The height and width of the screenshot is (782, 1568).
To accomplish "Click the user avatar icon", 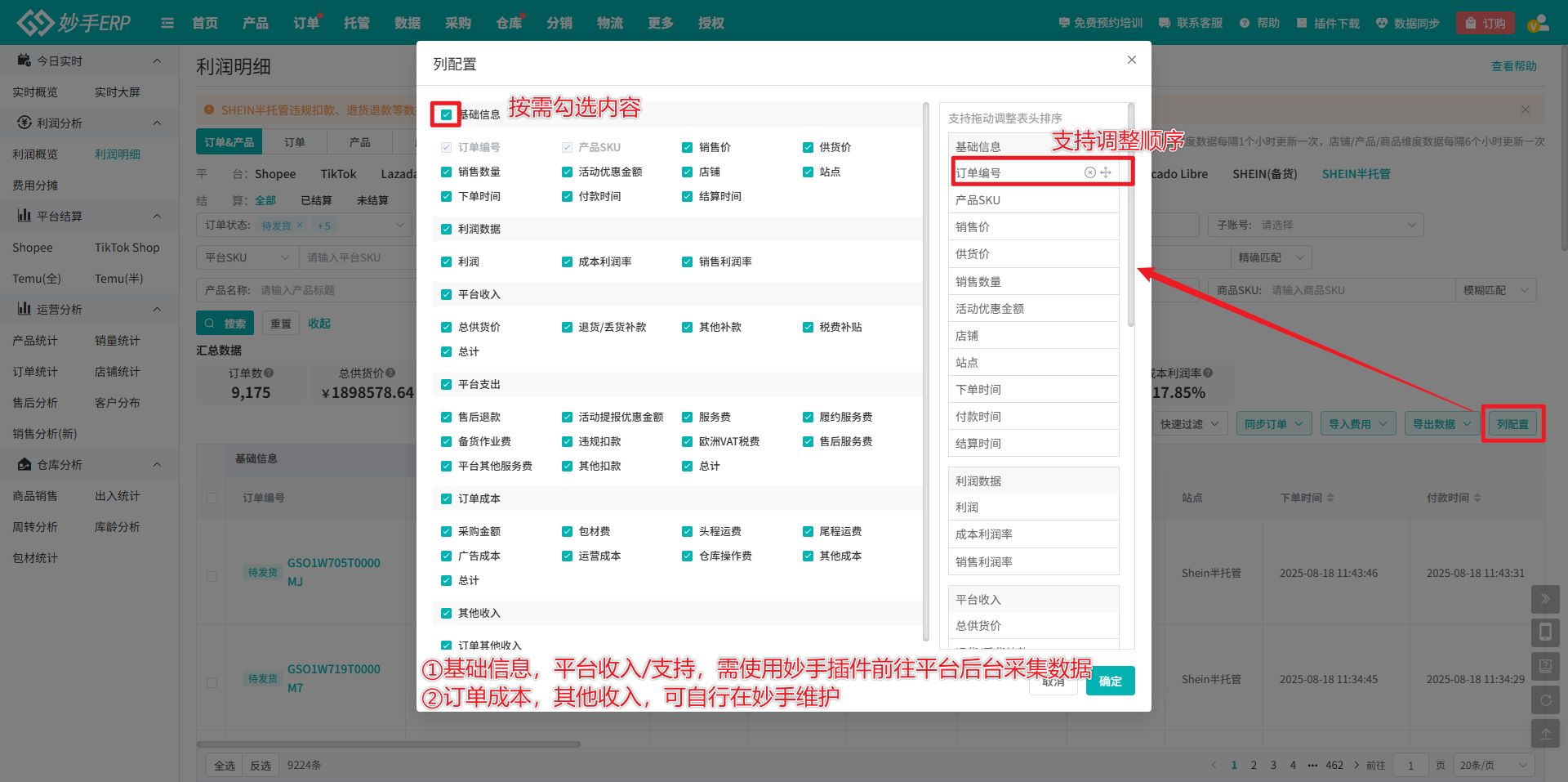I will [x=1538, y=23].
